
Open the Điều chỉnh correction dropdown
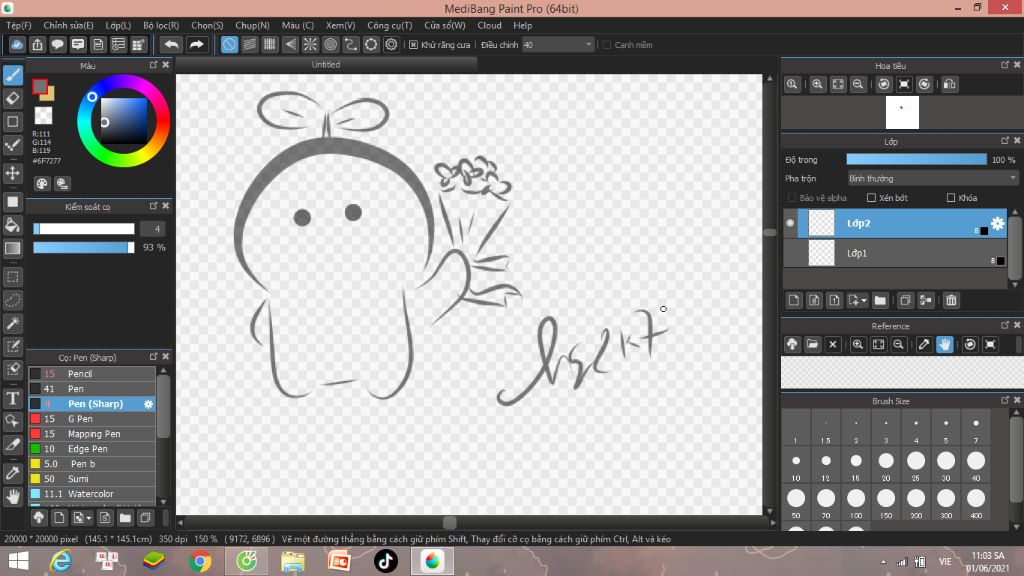tap(558, 45)
